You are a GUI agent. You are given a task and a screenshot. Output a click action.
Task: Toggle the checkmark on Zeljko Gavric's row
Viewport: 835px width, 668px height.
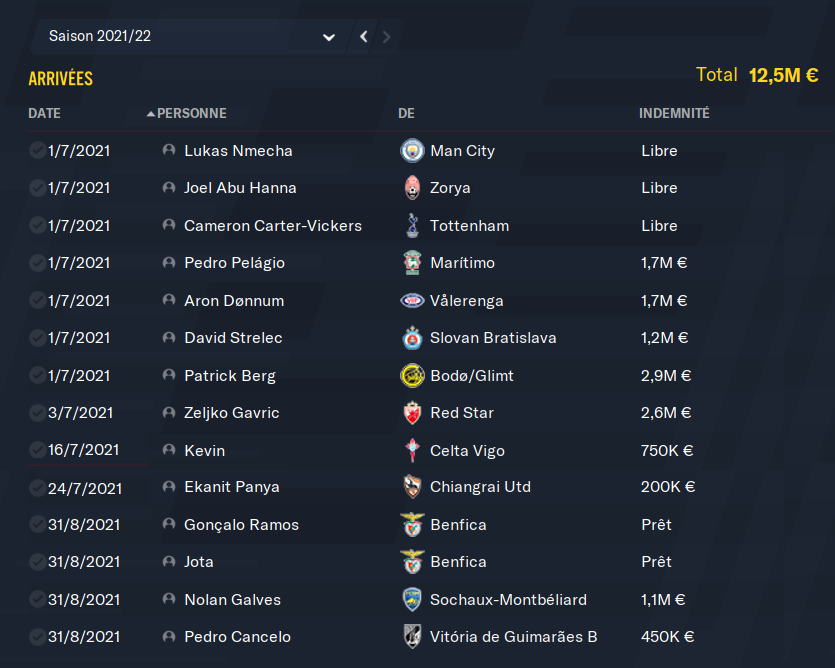(37, 413)
